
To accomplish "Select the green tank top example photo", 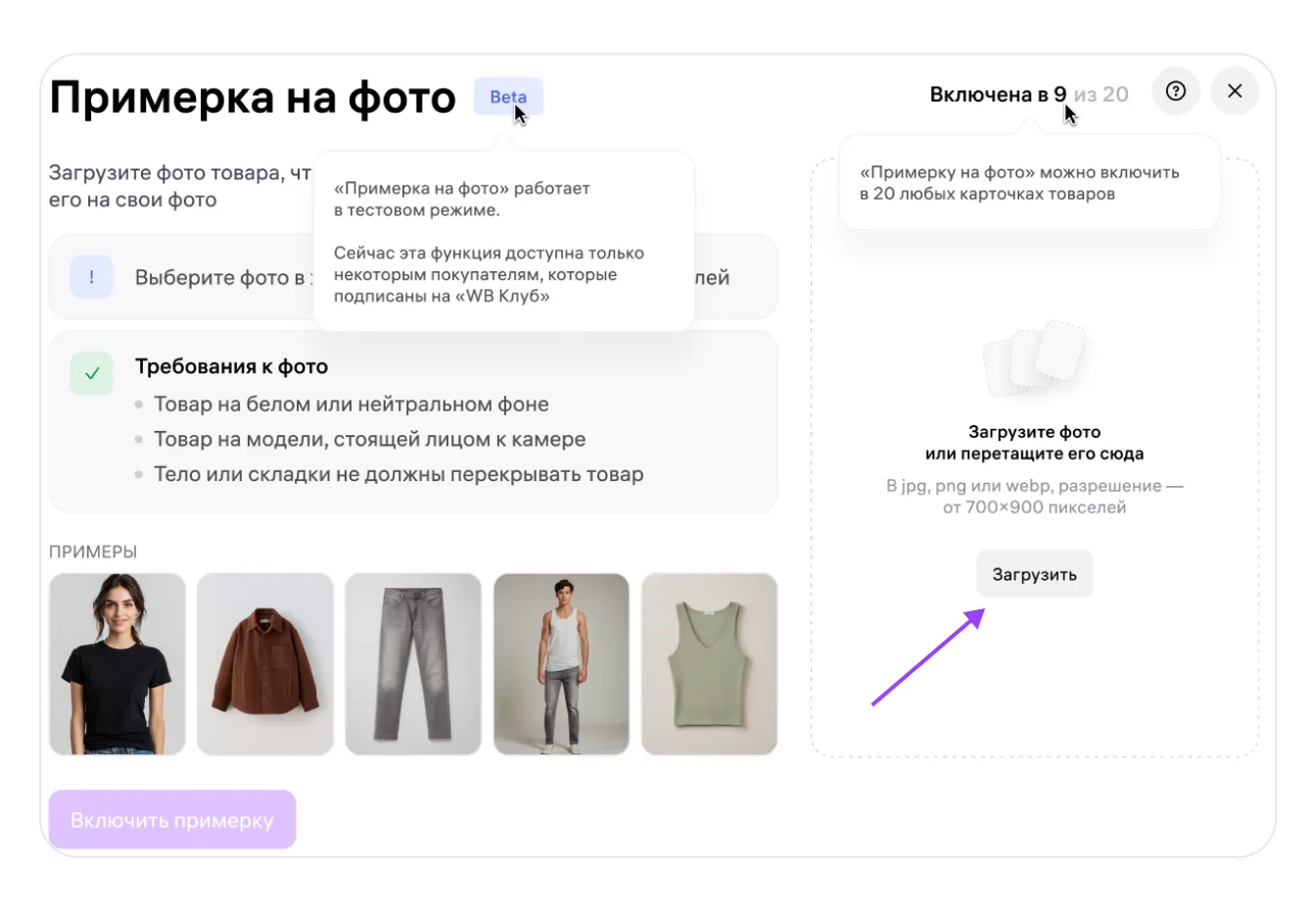I will (709, 664).
